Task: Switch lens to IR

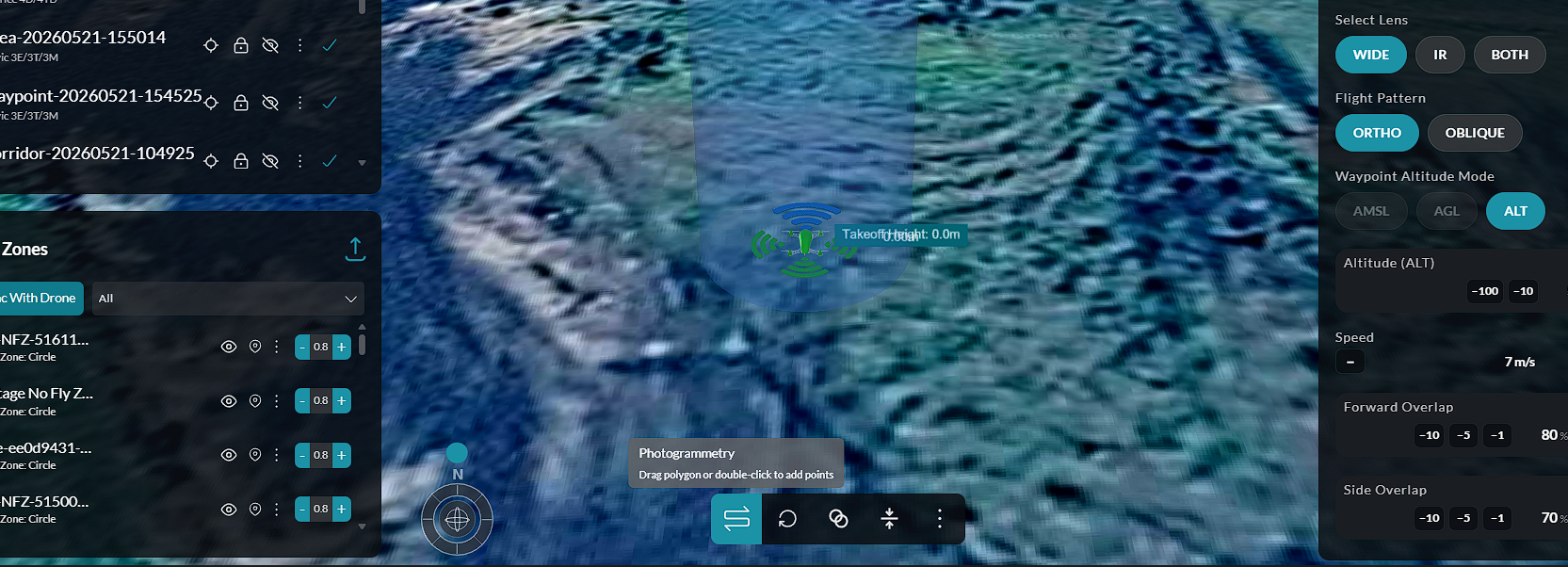Action: click(1440, 55)
